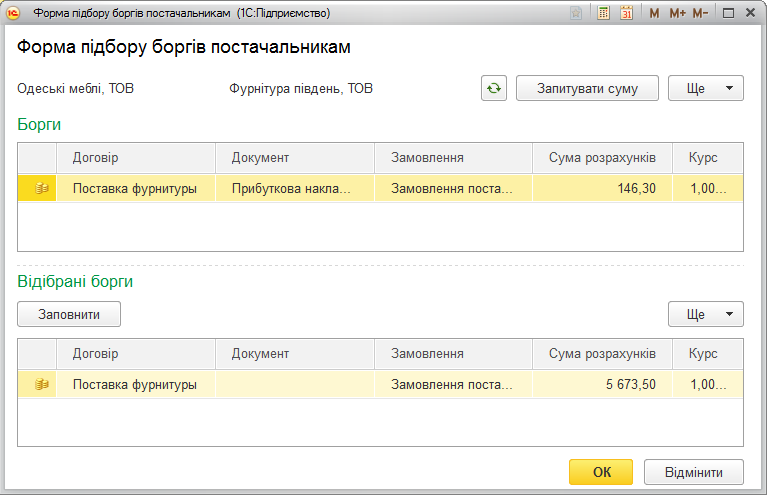
Task: Select the 146,30 amount cell
Action: [602, 188]
